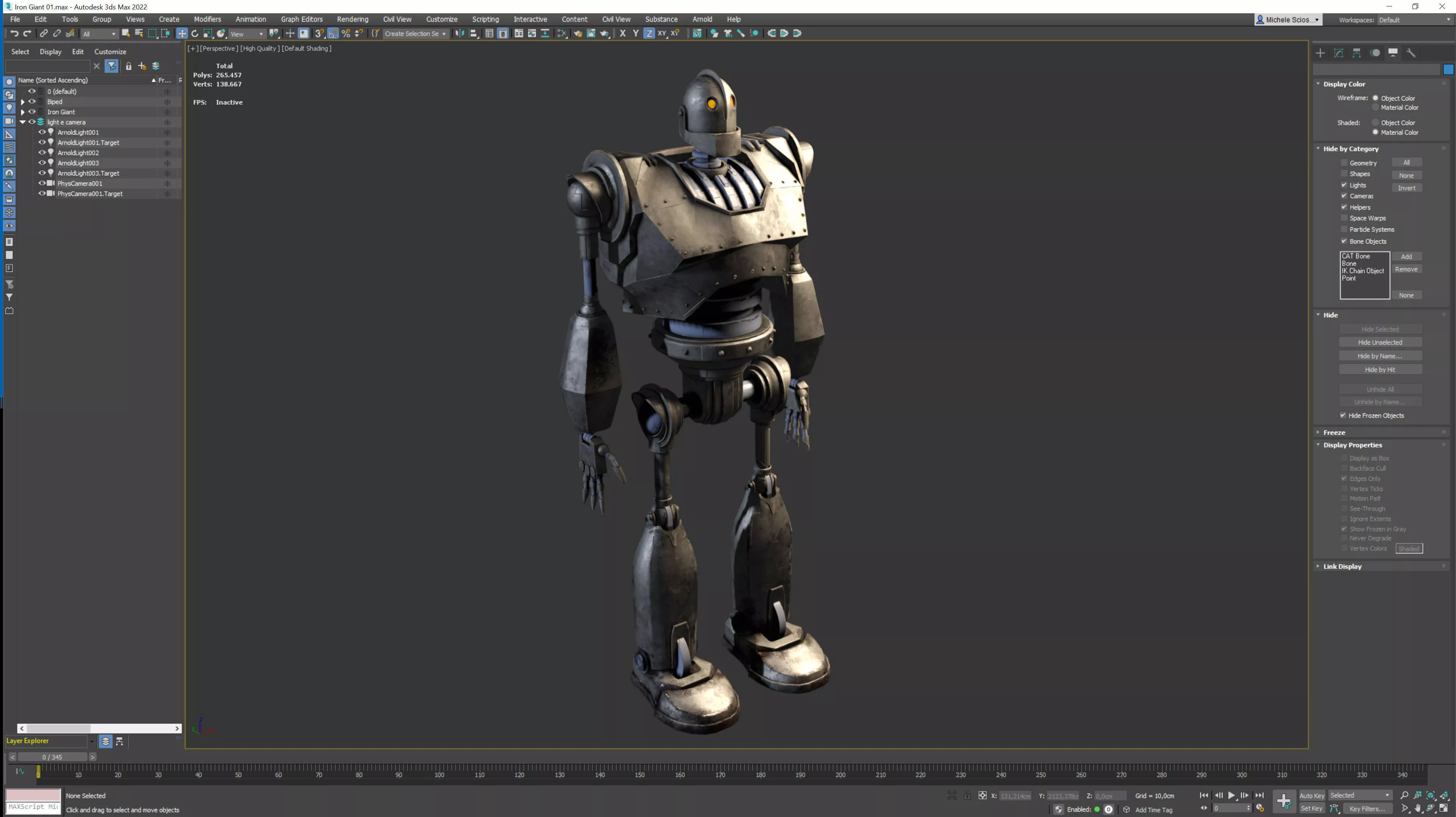Clear the Scene Explorer search with X
This screenshot has width=1456, height=817.
coord(96,66)
